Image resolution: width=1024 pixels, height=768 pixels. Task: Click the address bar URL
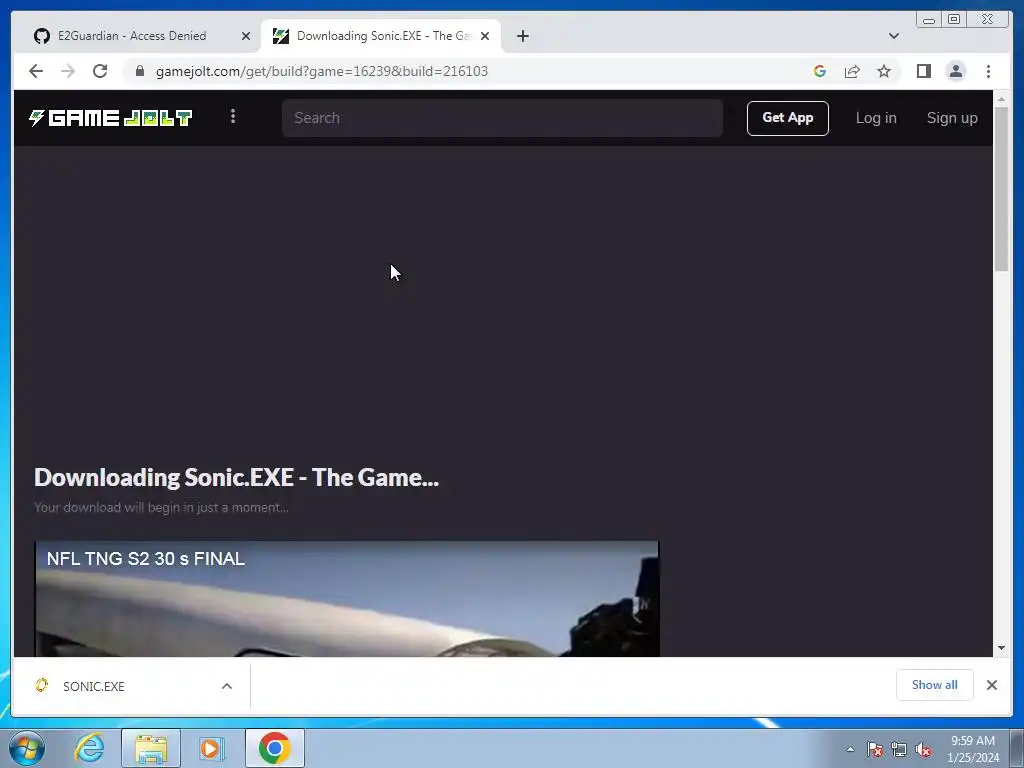pos(322,71)
